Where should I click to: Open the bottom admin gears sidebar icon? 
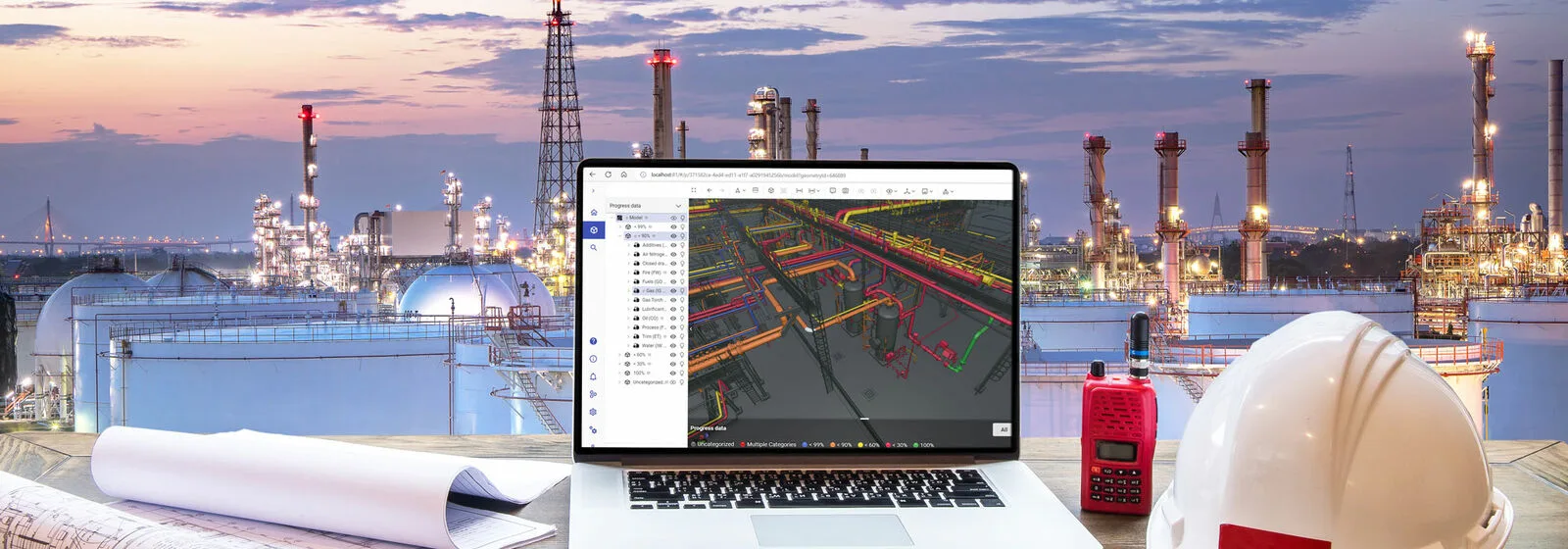coord(593,429)
